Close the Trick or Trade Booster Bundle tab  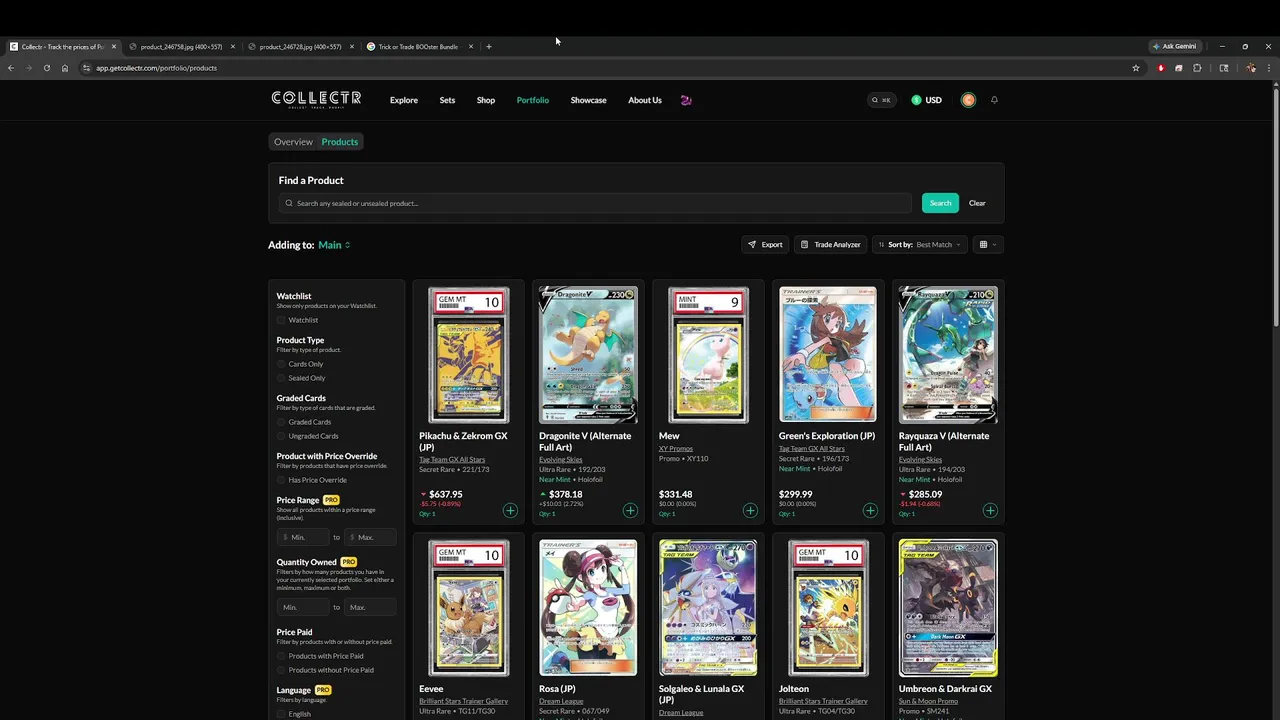471,46
